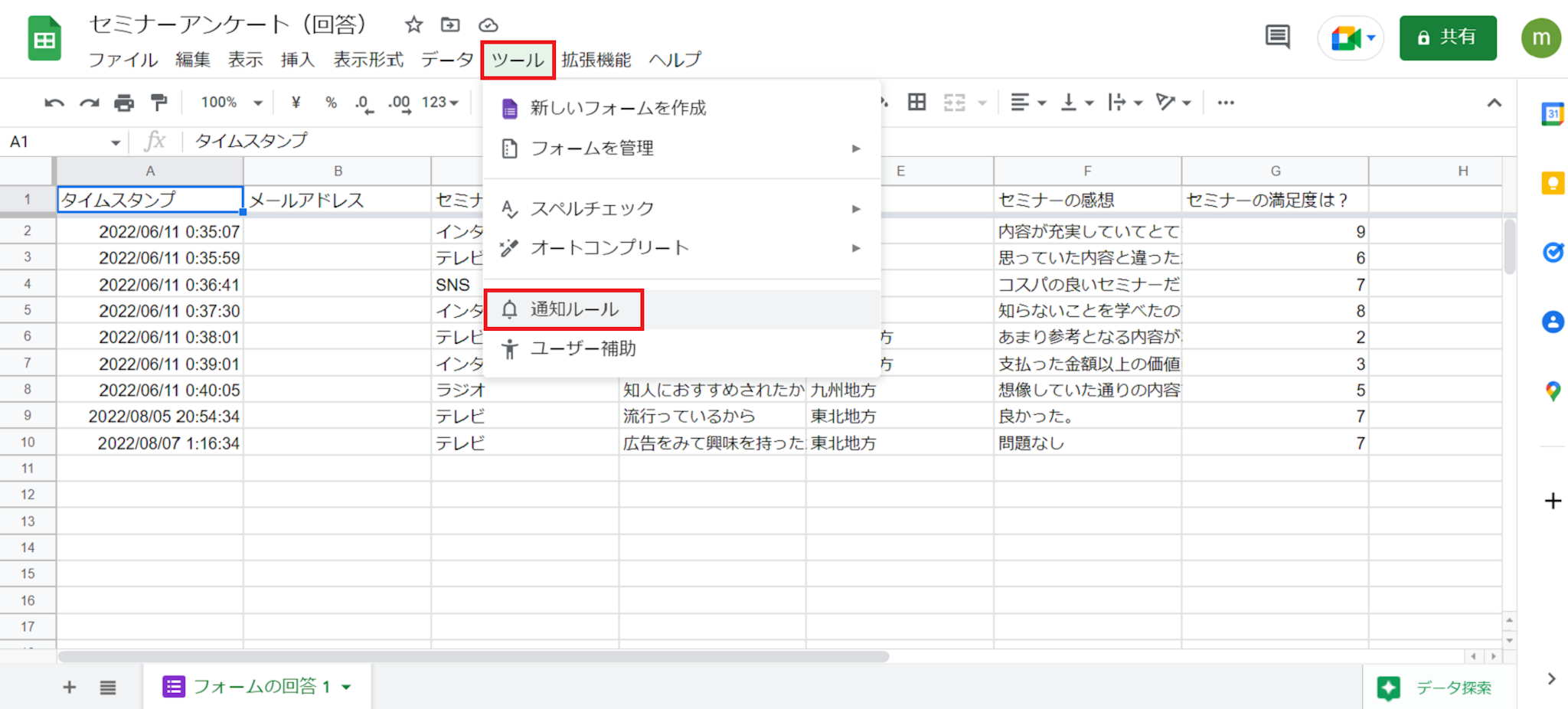The height and width of the screenshot is (709, 1568).
Task: Choose 新しいフォームを作成 menu entry
Action: (x=618, y=108)
